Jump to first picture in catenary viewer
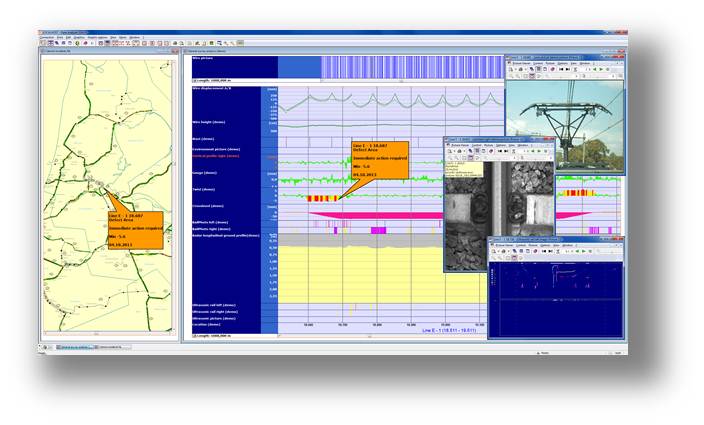 click(x=561, y=70)
